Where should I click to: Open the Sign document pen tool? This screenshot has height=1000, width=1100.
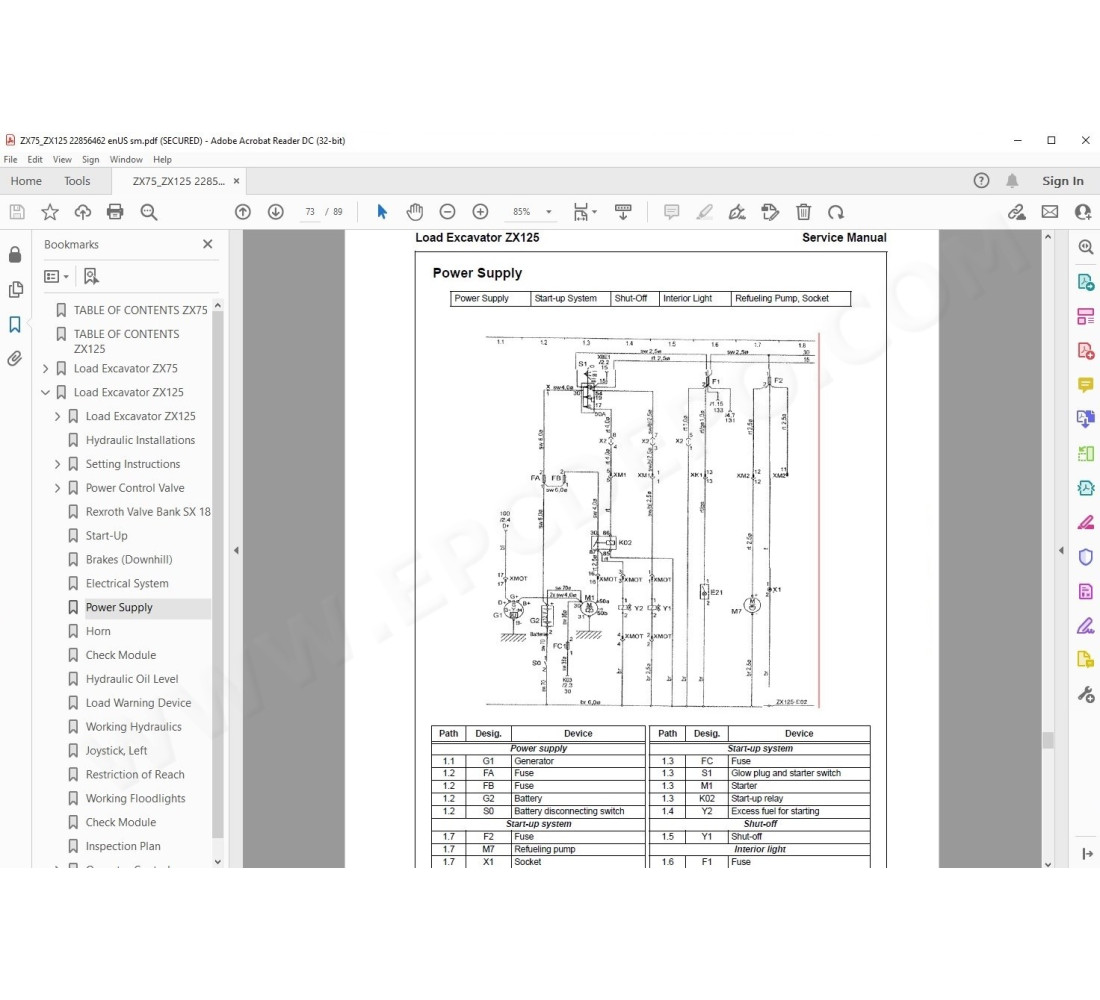737,212
